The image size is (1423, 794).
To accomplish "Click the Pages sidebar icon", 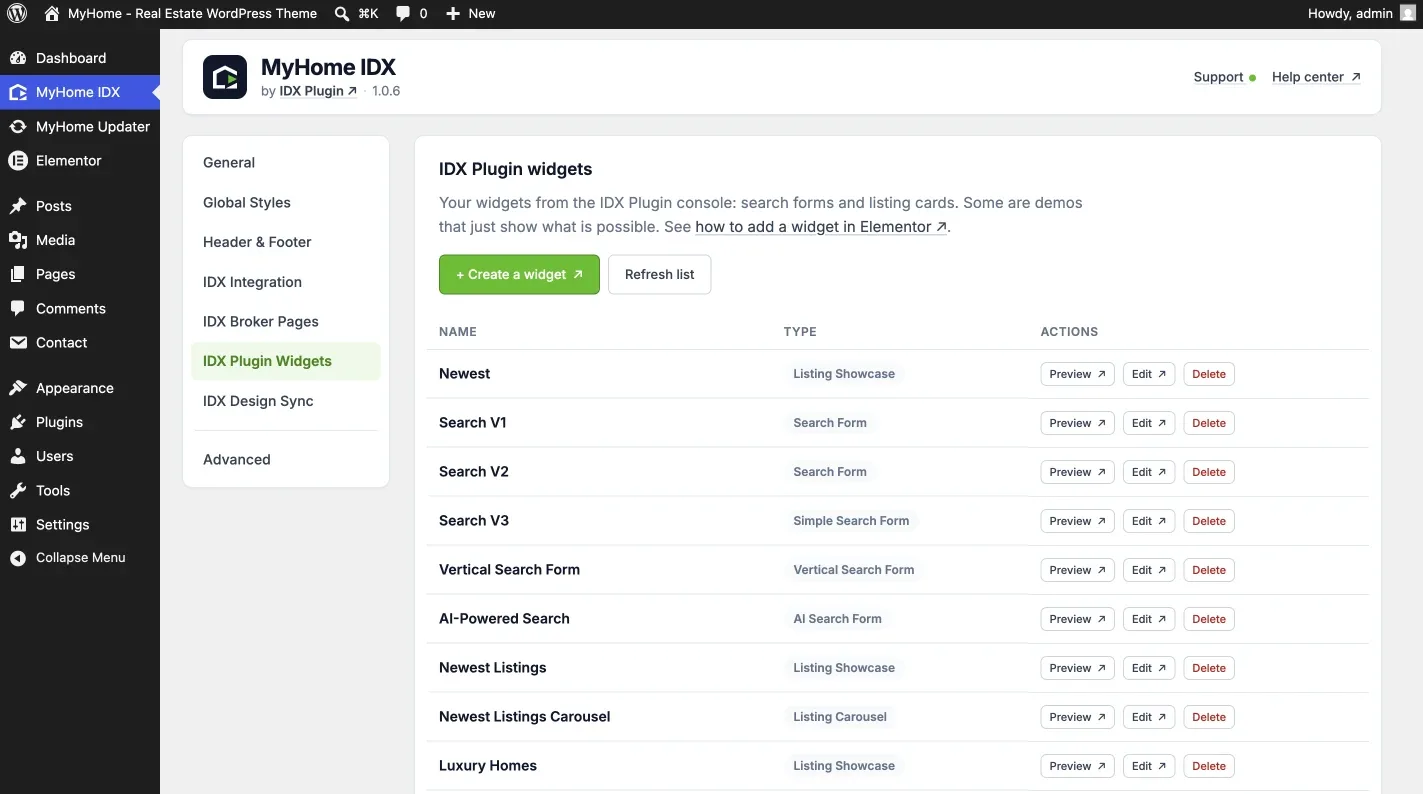I will pyautogui.click(x=18, y=274).
